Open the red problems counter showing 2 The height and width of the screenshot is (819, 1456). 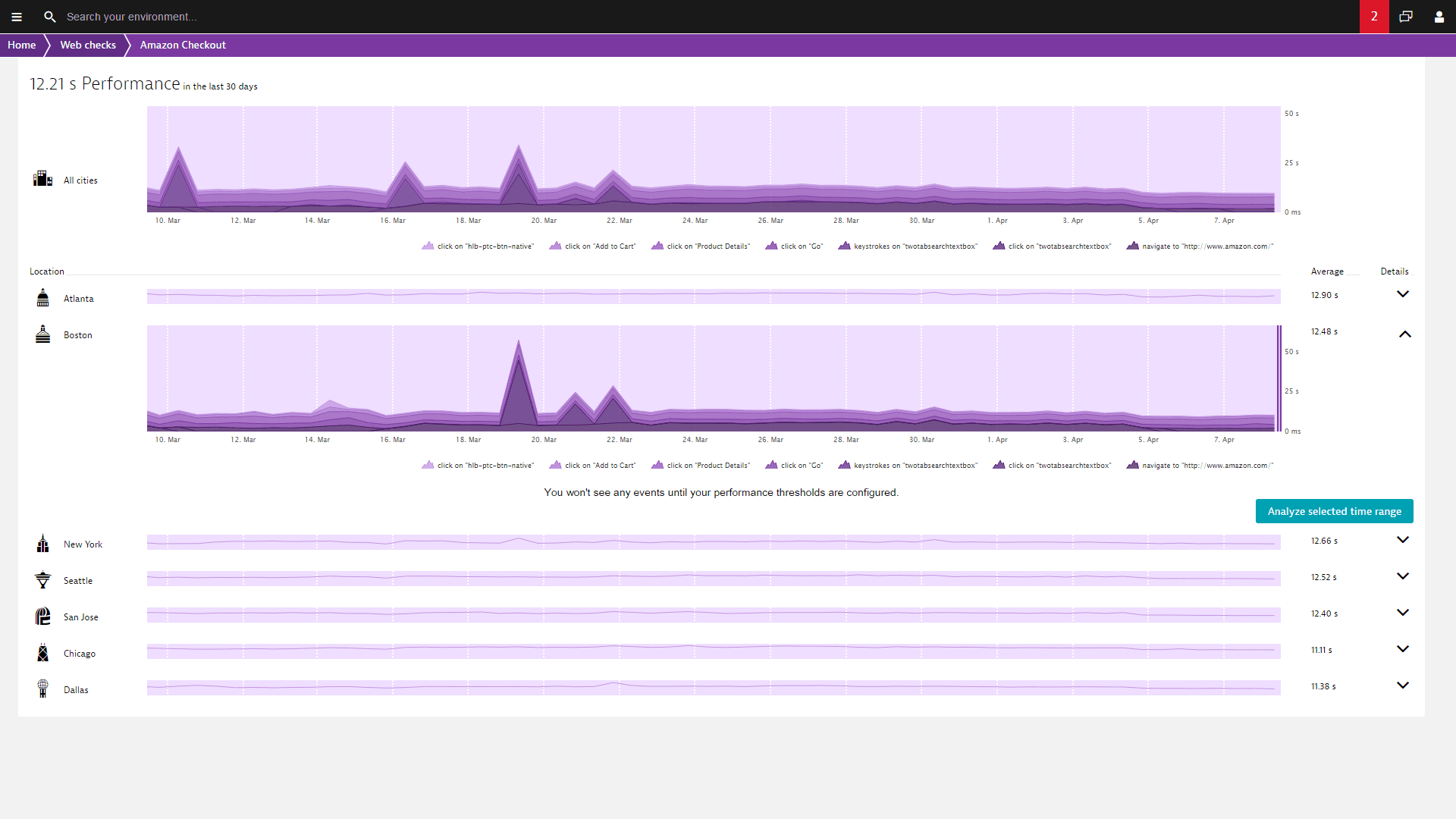[x=1374, y=17]
